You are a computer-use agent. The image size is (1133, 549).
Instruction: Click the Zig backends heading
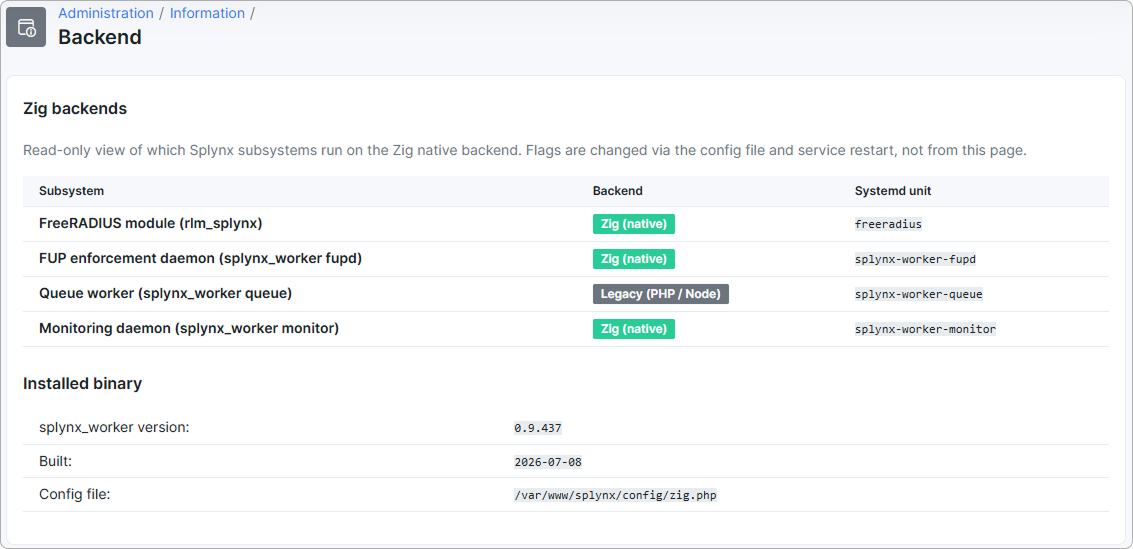click(75, 108)
